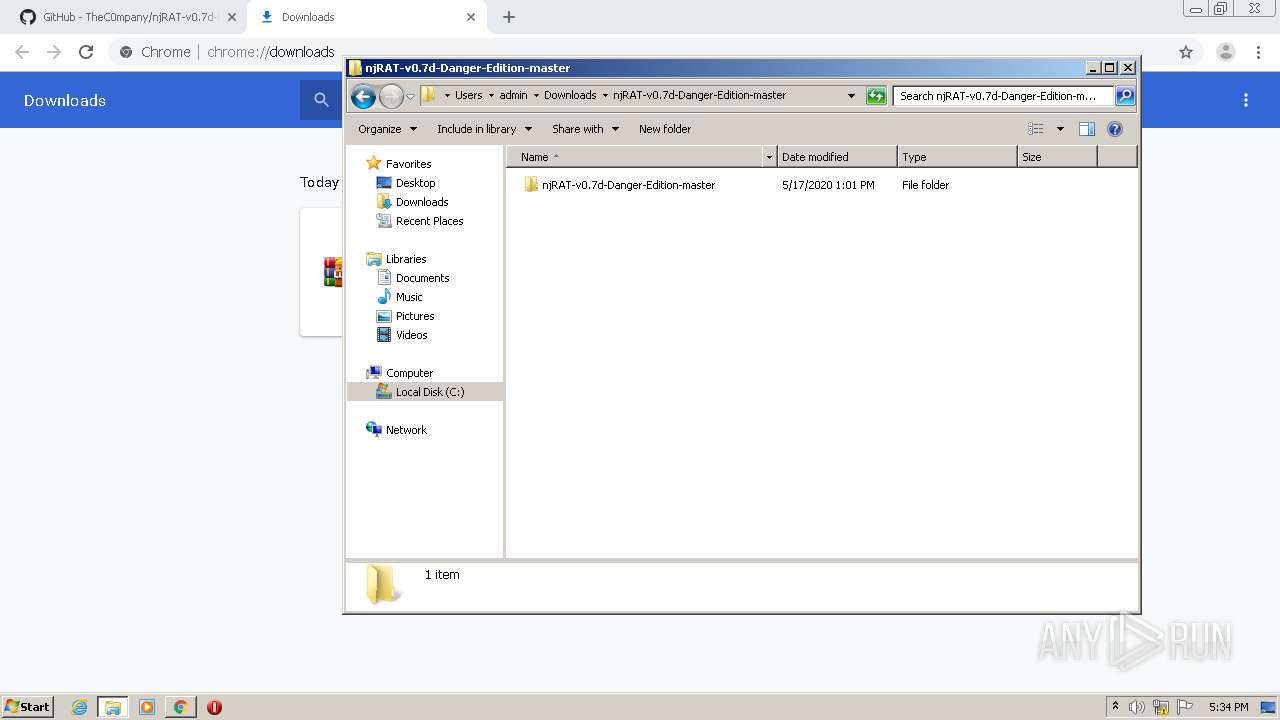Click the Change your view icon
Screen dimensions: 1280x720
[x=1036, y=129]
